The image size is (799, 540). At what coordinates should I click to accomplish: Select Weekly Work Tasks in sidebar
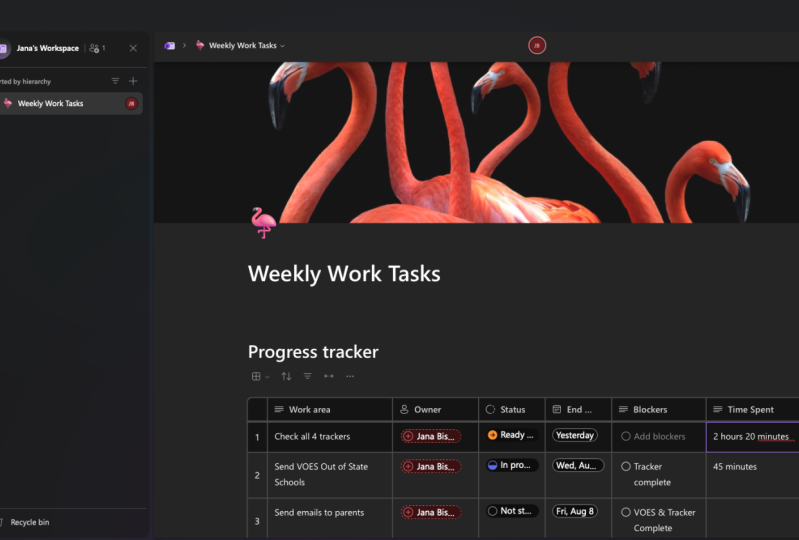click(x=70, y=103)
